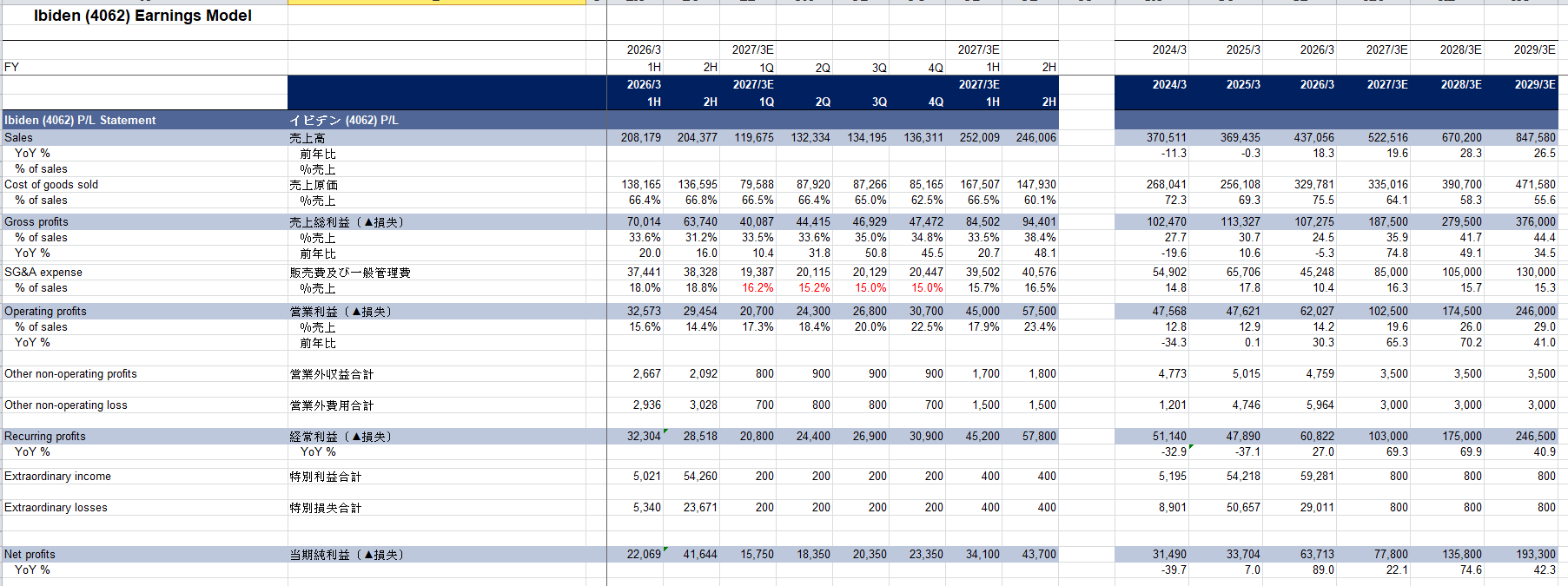The width and height of the screenshot is (1568, 586).
Task: Select the non-operating loss value 2,936
Action: 646,405
